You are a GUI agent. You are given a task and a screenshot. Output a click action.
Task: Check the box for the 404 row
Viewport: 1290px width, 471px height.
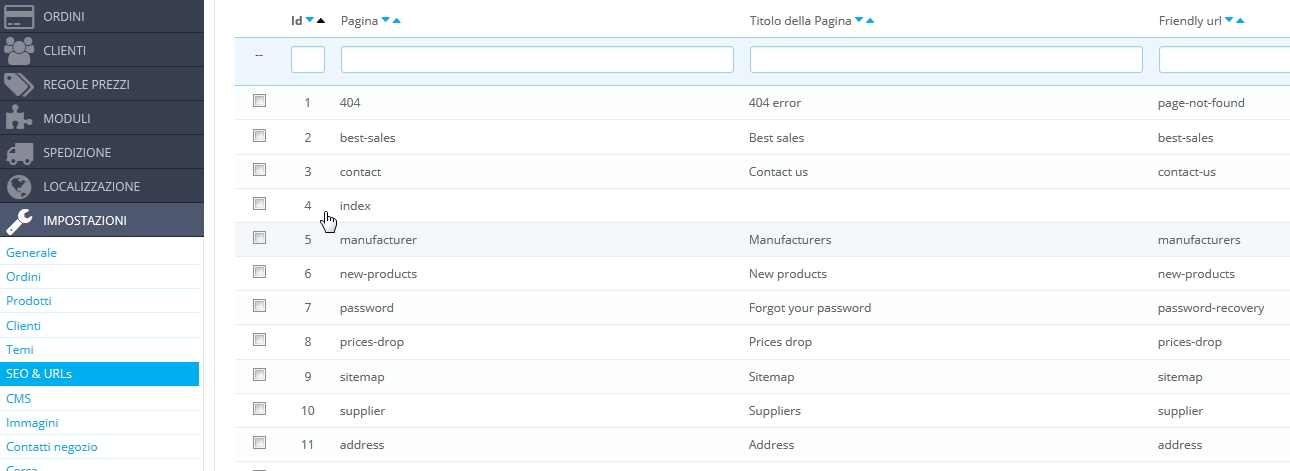pos(260,101)
